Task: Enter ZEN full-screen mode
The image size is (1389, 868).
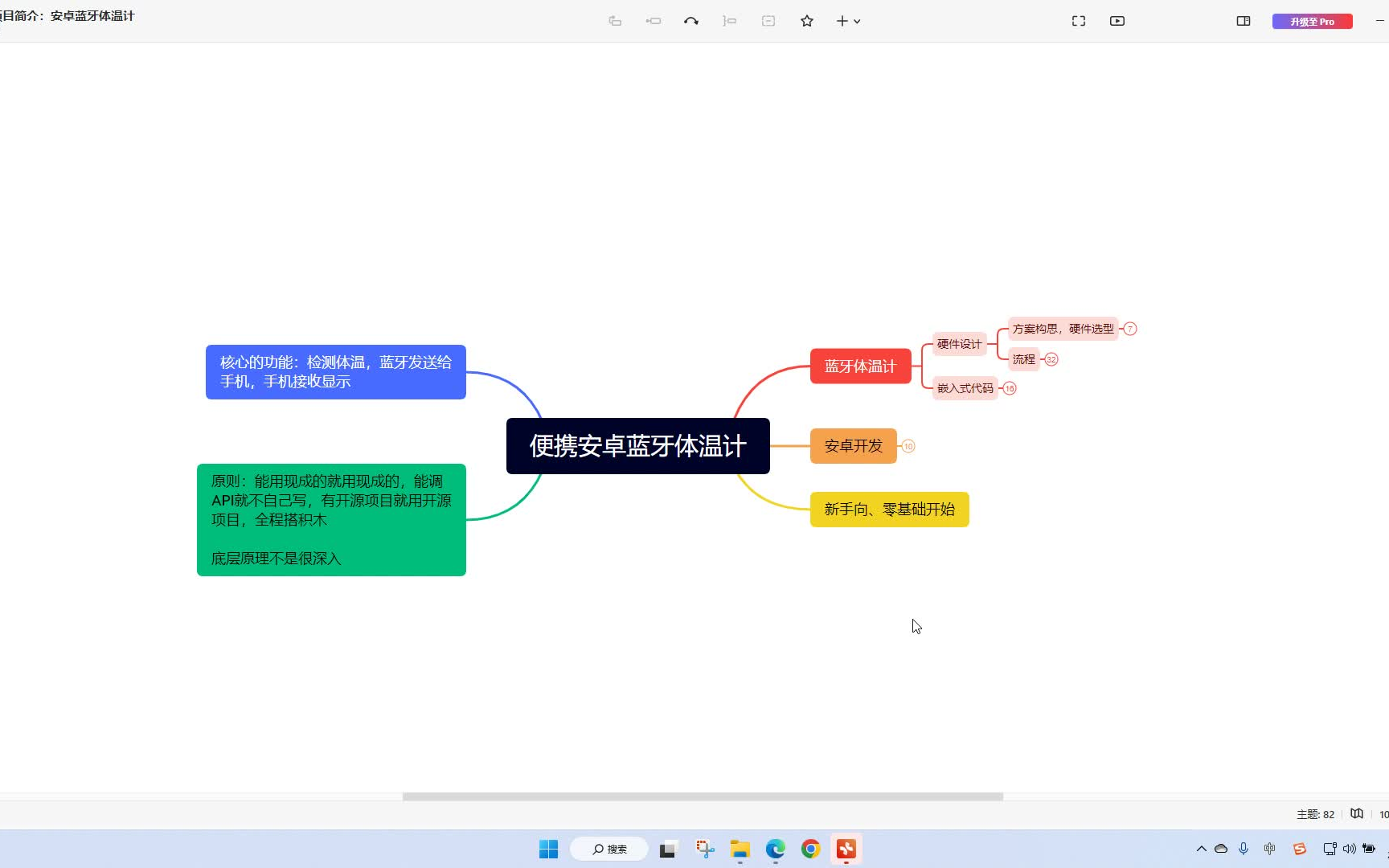Action: pyautogui.click(x=1079, y=21)
